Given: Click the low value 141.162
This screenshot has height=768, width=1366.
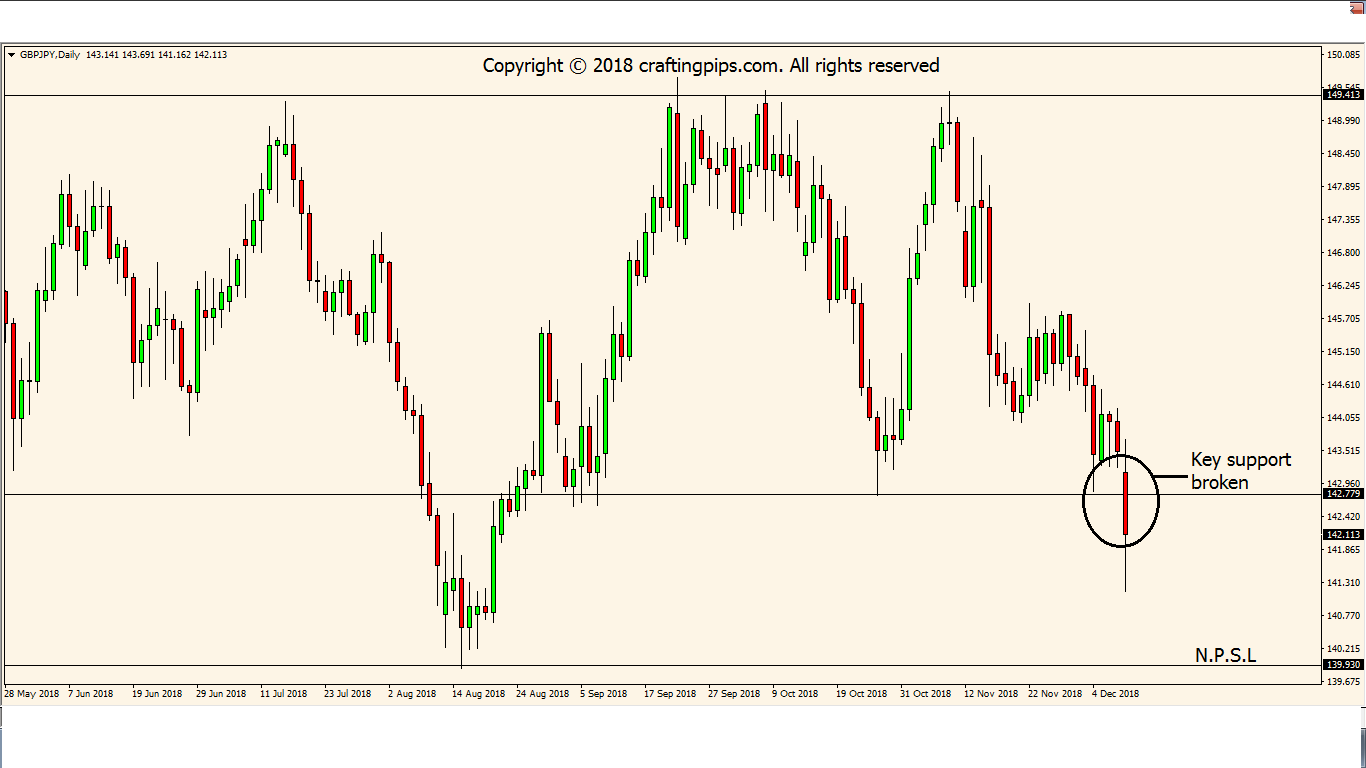Looking at the screenshot, I should [175, 55].
